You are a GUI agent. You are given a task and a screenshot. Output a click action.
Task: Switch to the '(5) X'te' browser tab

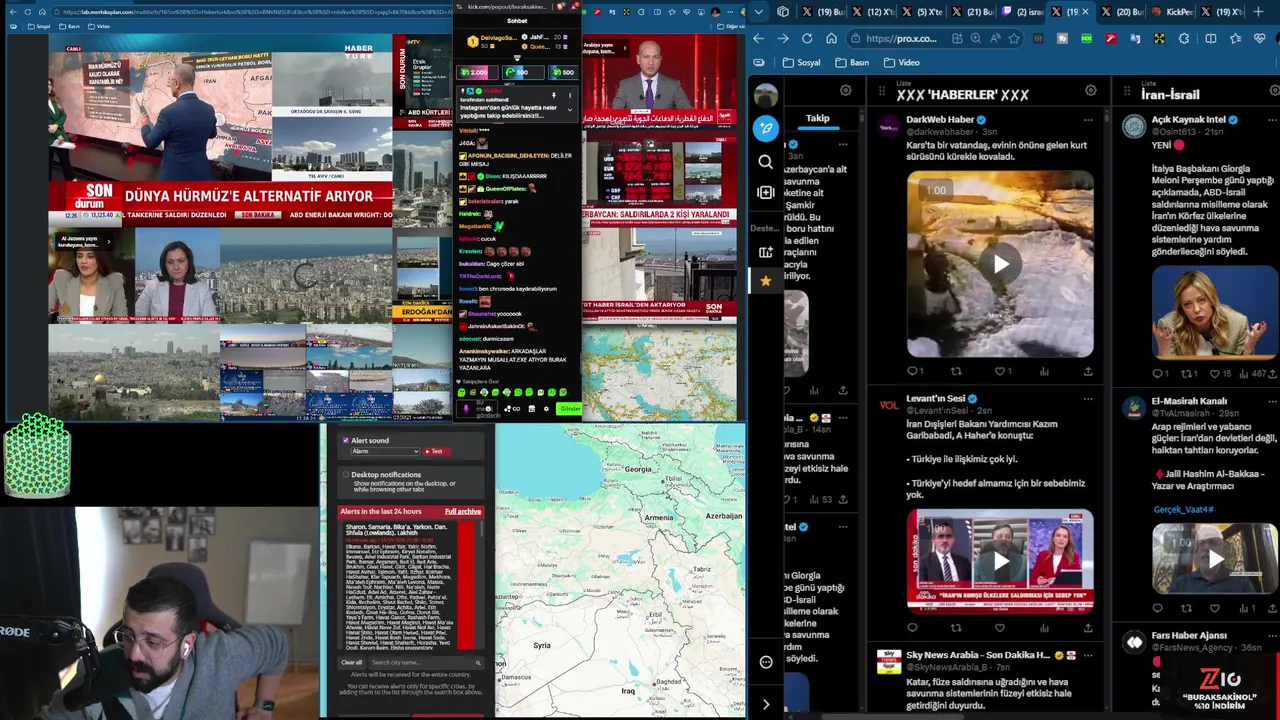point(922,12)
